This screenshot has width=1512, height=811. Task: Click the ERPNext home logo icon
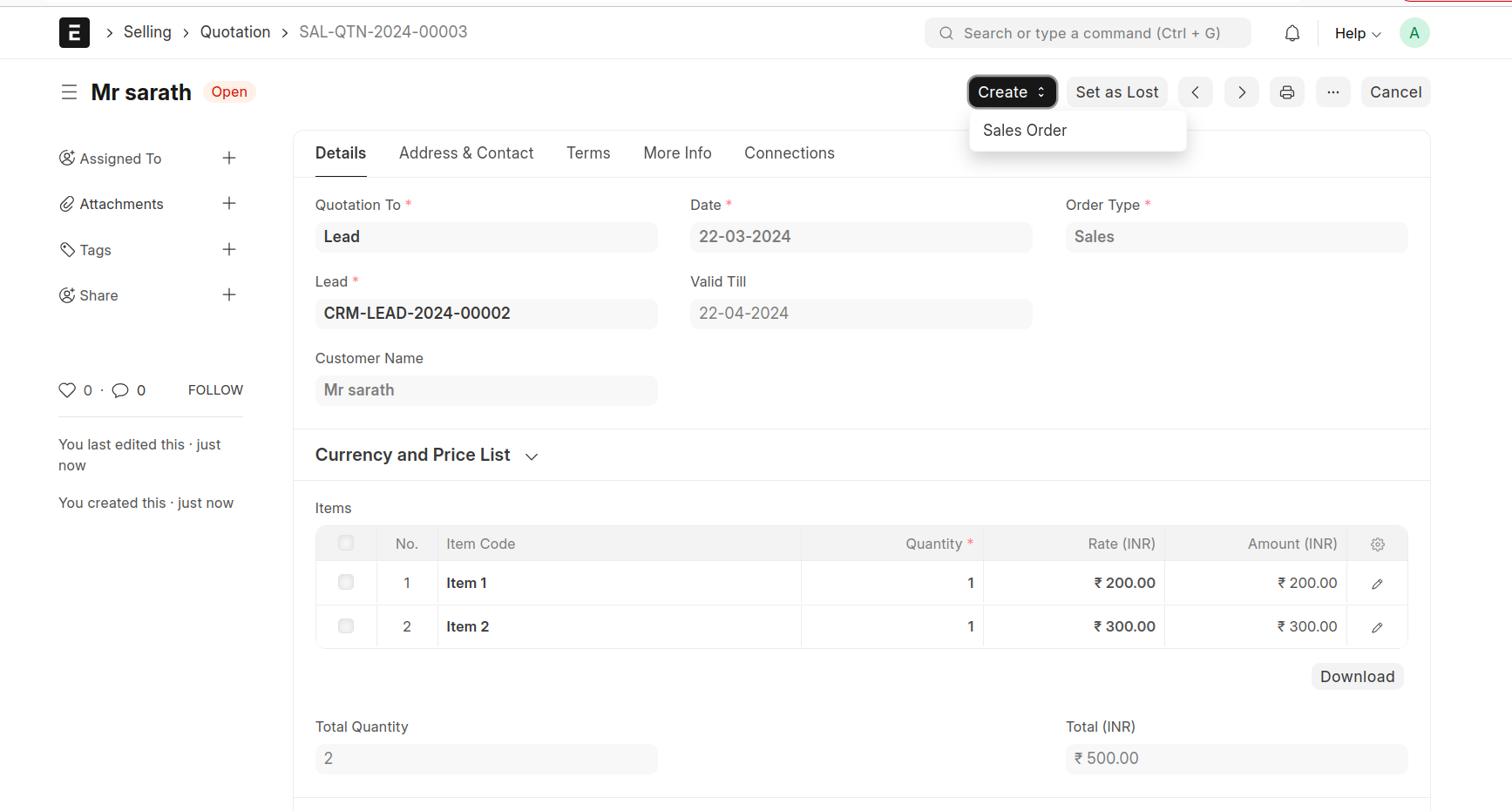[x=74, y=33]
